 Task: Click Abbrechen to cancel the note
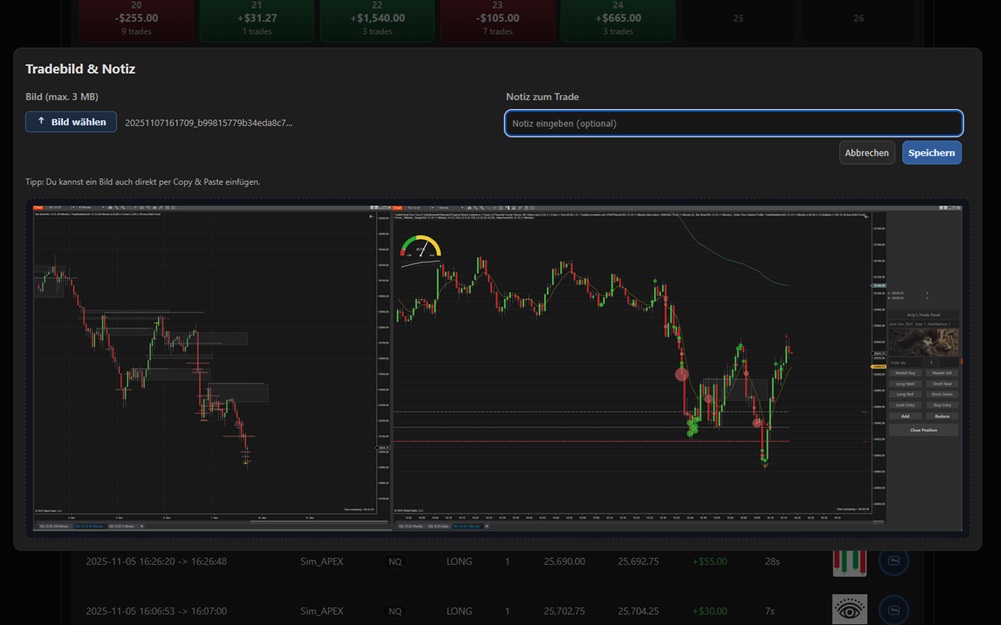click(x=867, y=153)
